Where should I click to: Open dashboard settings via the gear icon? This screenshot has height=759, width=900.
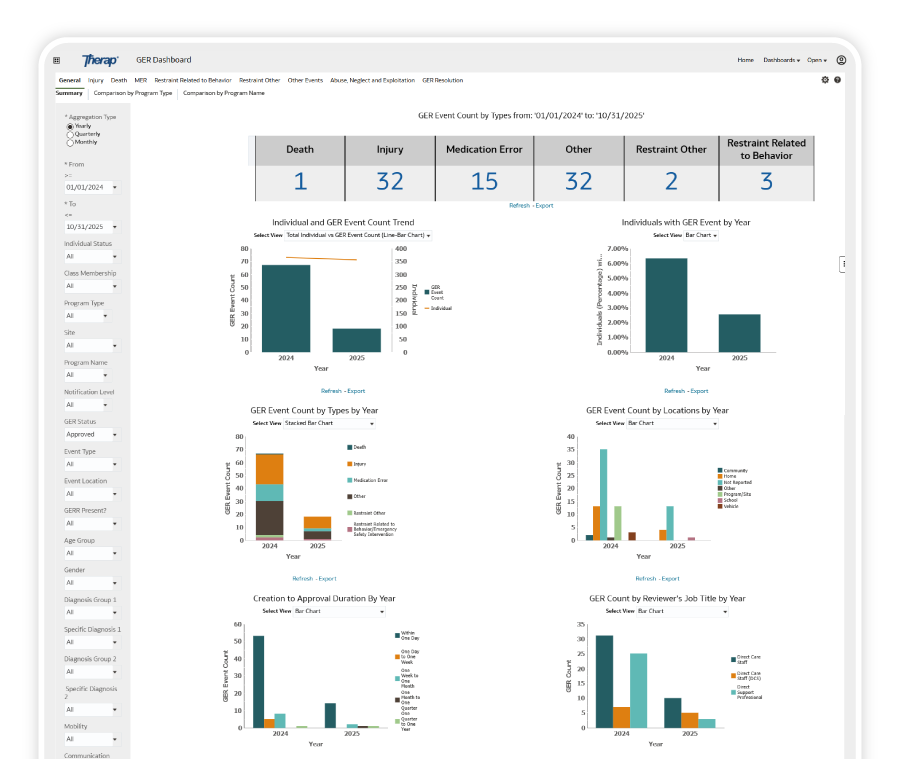point(825,78)
